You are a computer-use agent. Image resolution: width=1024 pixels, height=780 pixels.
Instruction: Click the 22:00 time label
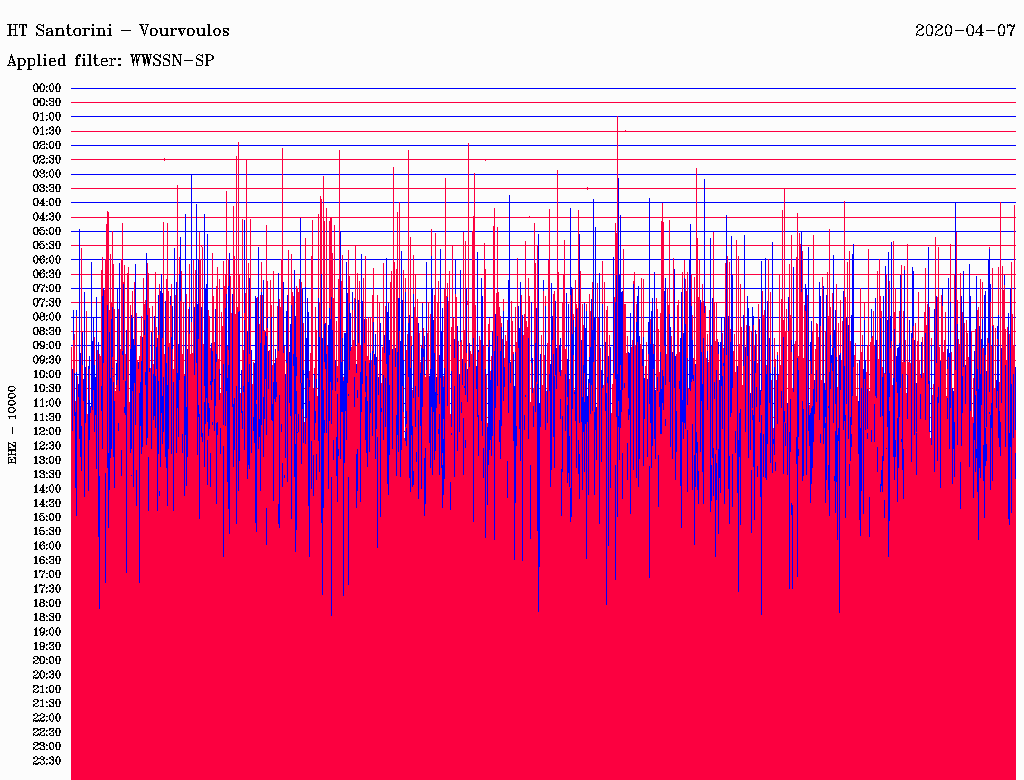[47, 718]
